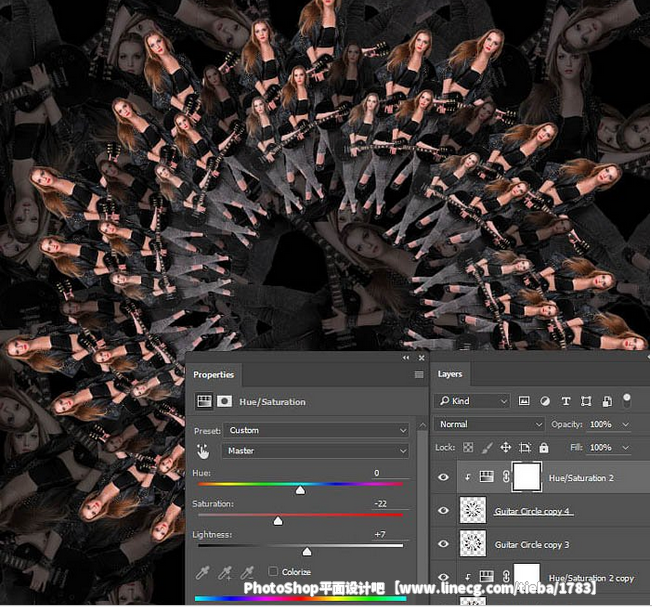Select the Hue/Saturation 2 copy mask thumbnail

point(527,576)
